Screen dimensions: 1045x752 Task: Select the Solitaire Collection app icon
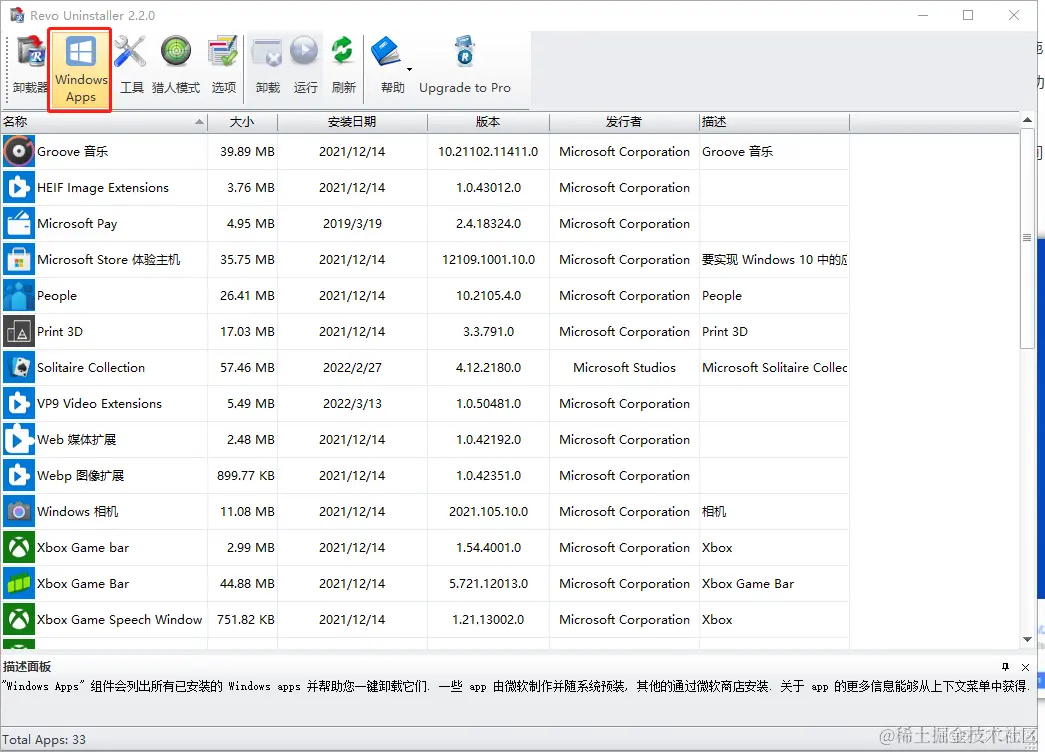[19, 367]
